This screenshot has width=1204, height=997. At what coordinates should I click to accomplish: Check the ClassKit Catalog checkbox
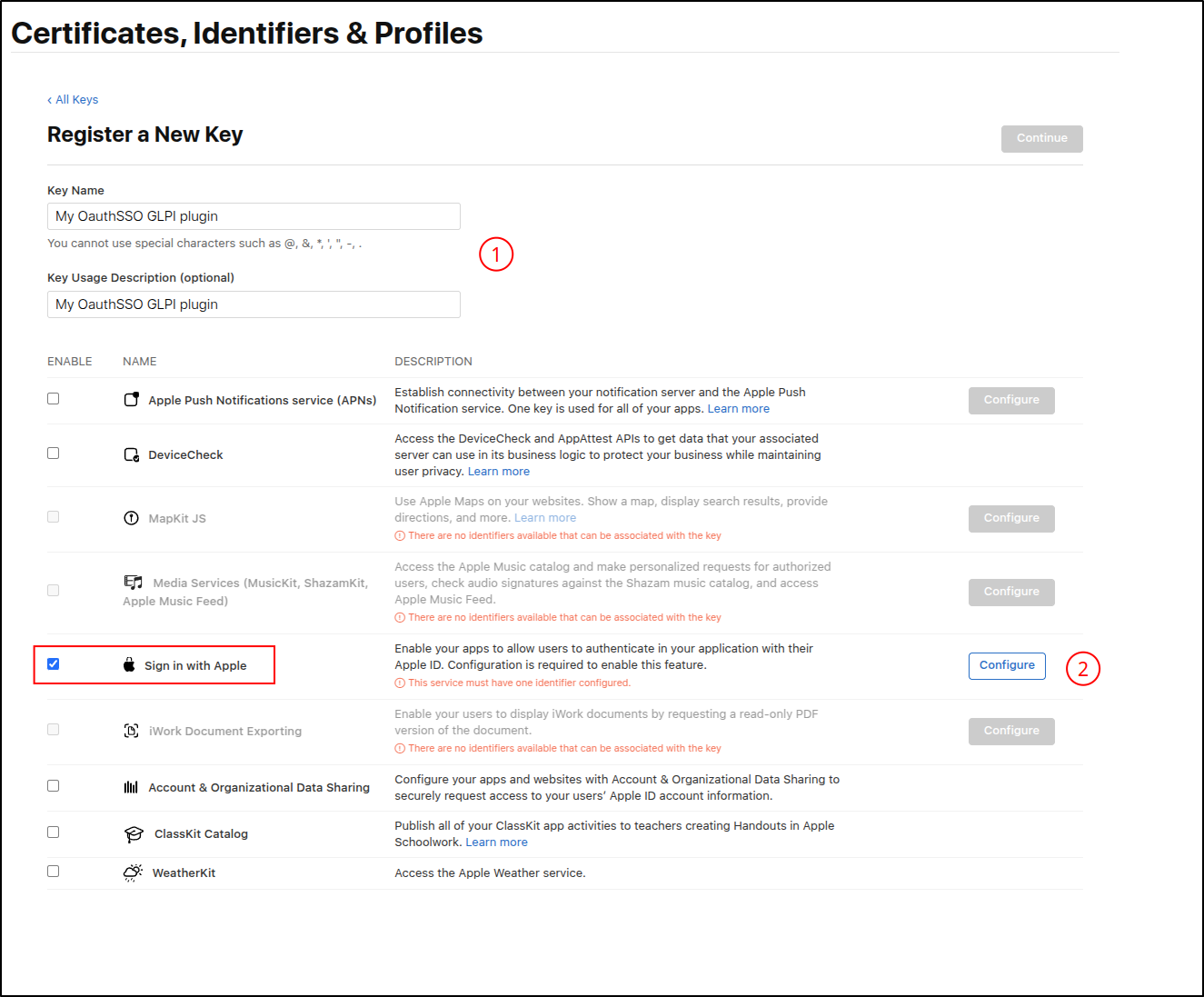coord(54,832)
